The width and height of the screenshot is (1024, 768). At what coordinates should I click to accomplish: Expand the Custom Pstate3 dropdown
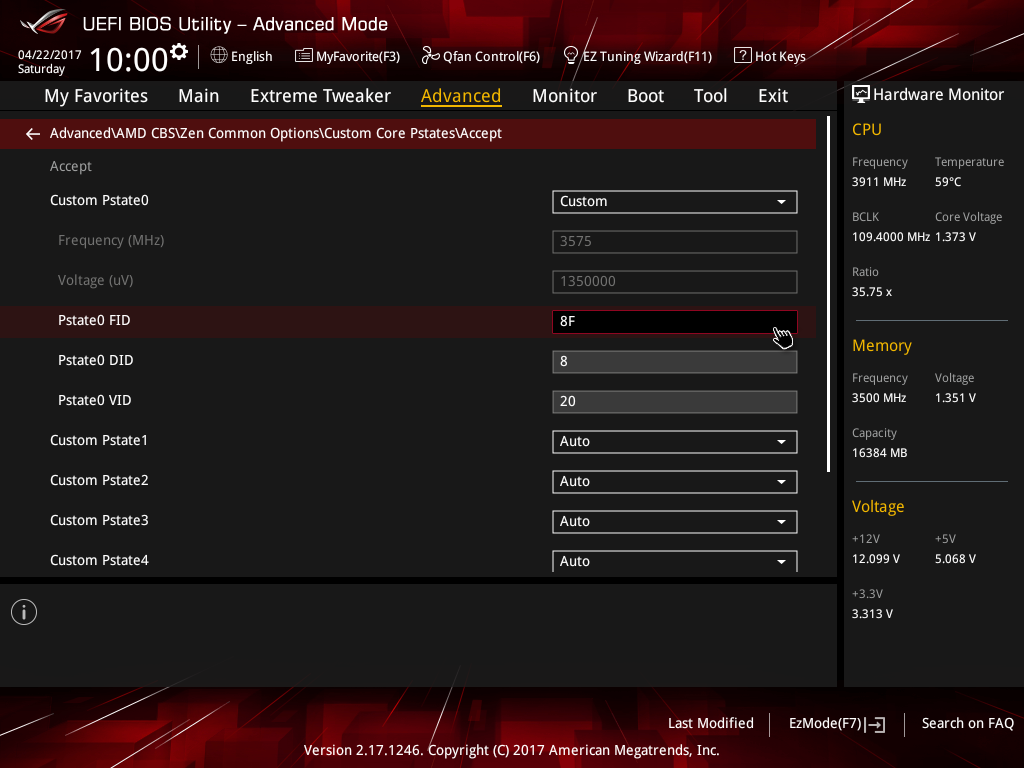[674, 521]
